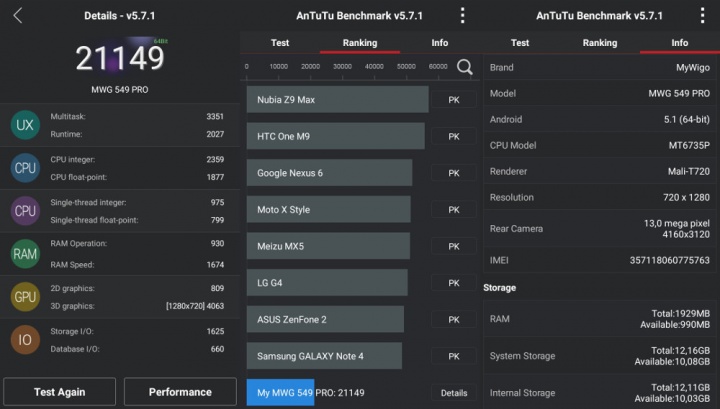Select the IMEI row
Viewport: 720px width, 409px height.
[600, 260]
